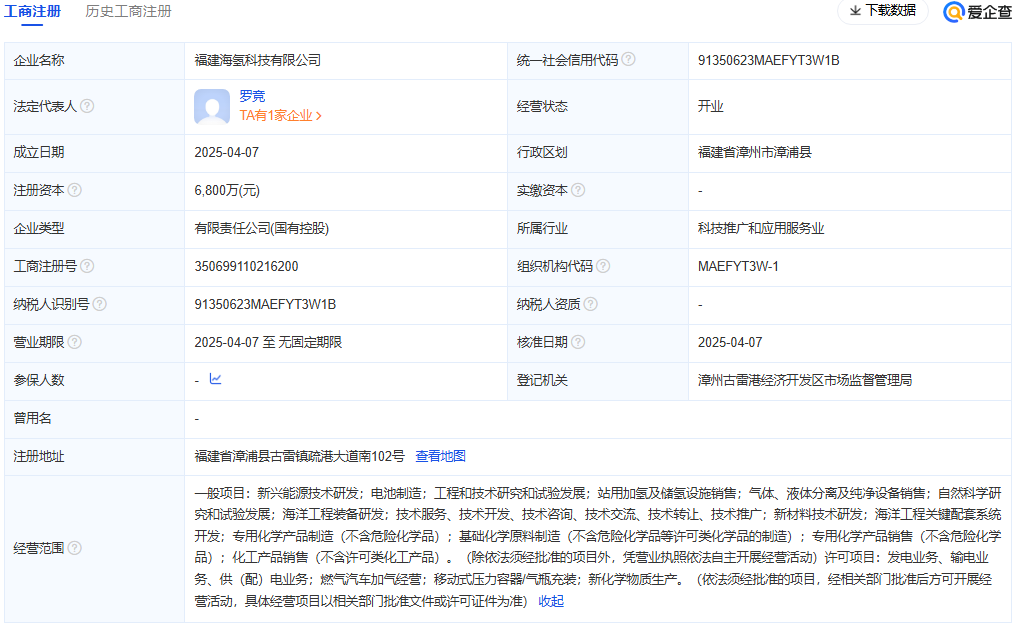
Task: Switch to 历史工商注册 tab
Action: [128, 11]
